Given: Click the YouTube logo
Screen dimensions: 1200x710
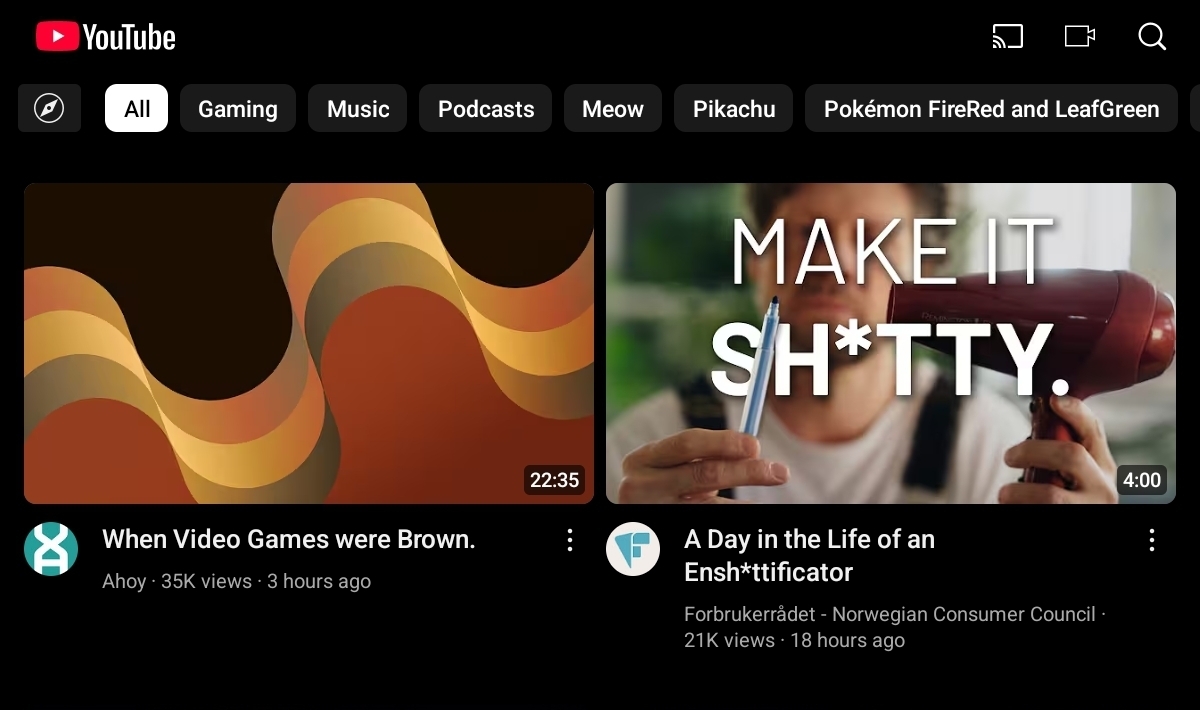Looking at the screenshot, I should (x=106, y=37).
